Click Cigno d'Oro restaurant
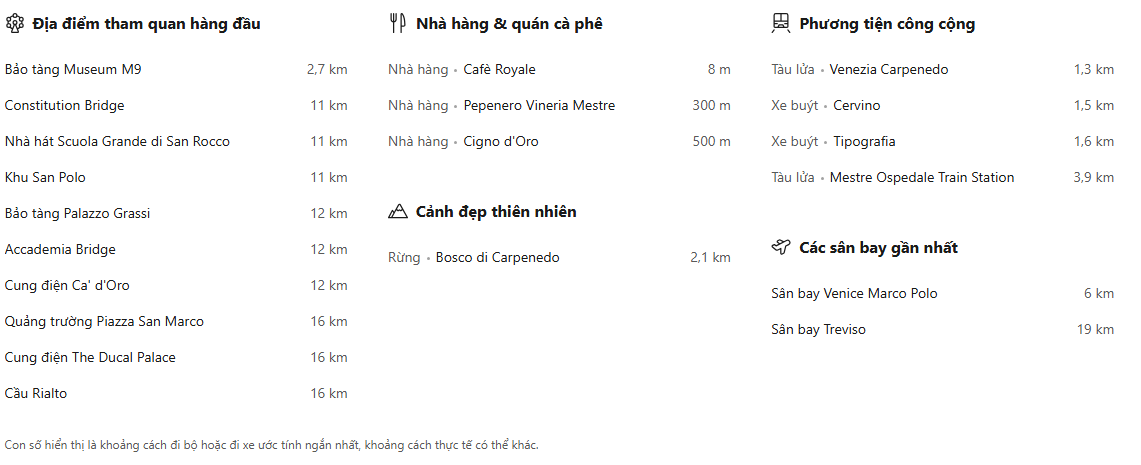 coord(501,142)
